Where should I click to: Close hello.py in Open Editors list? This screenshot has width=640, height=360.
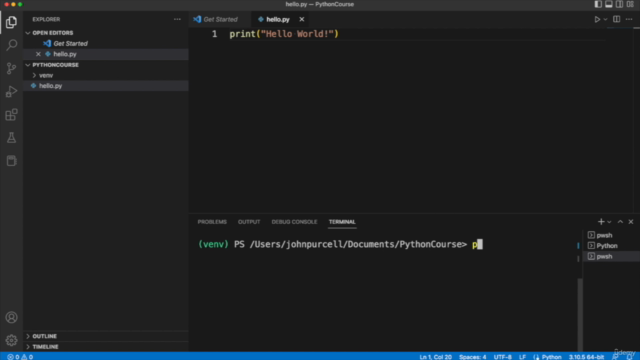point(38,54)
